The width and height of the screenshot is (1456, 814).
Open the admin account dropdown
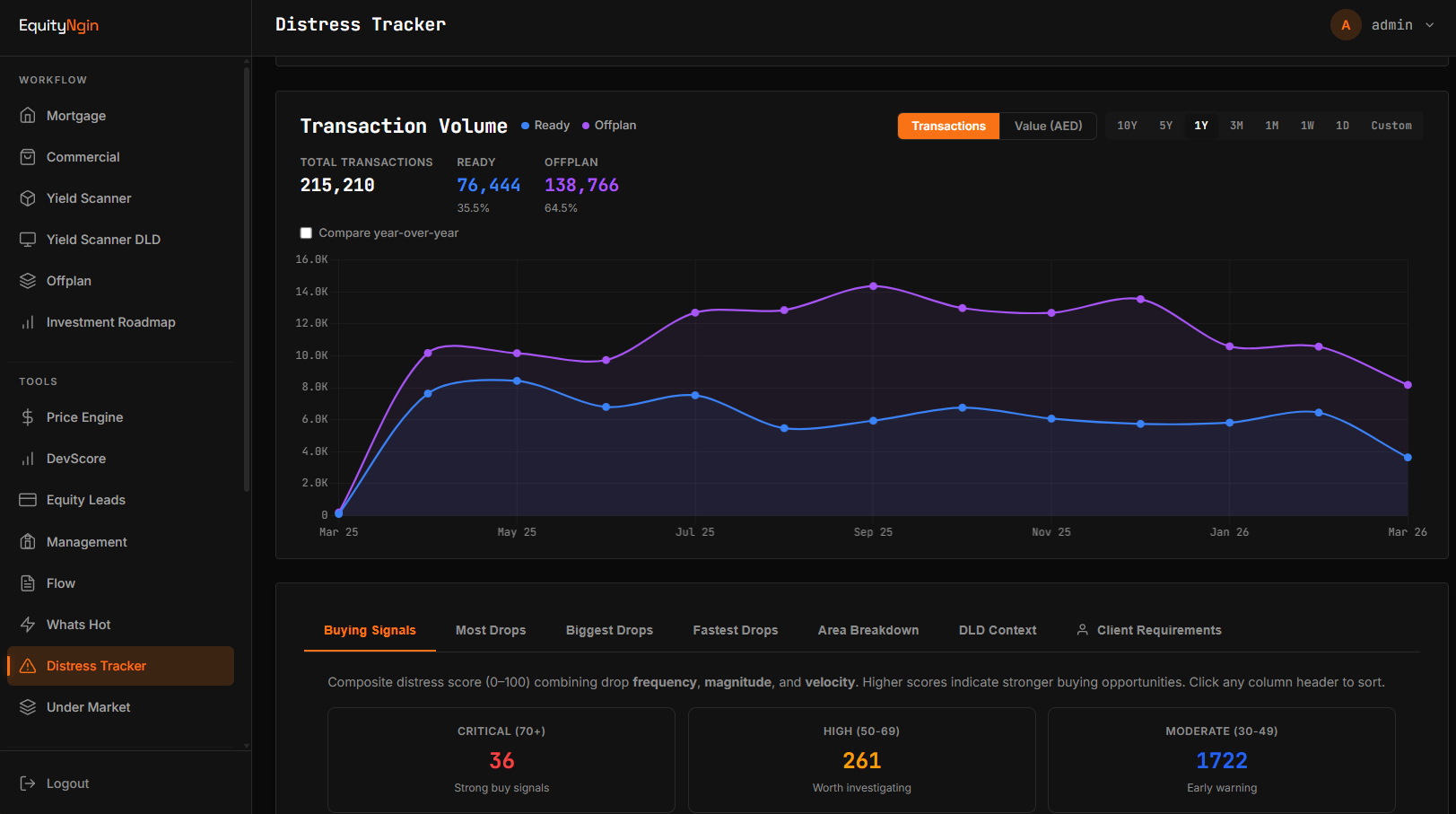click(1392, 24)
